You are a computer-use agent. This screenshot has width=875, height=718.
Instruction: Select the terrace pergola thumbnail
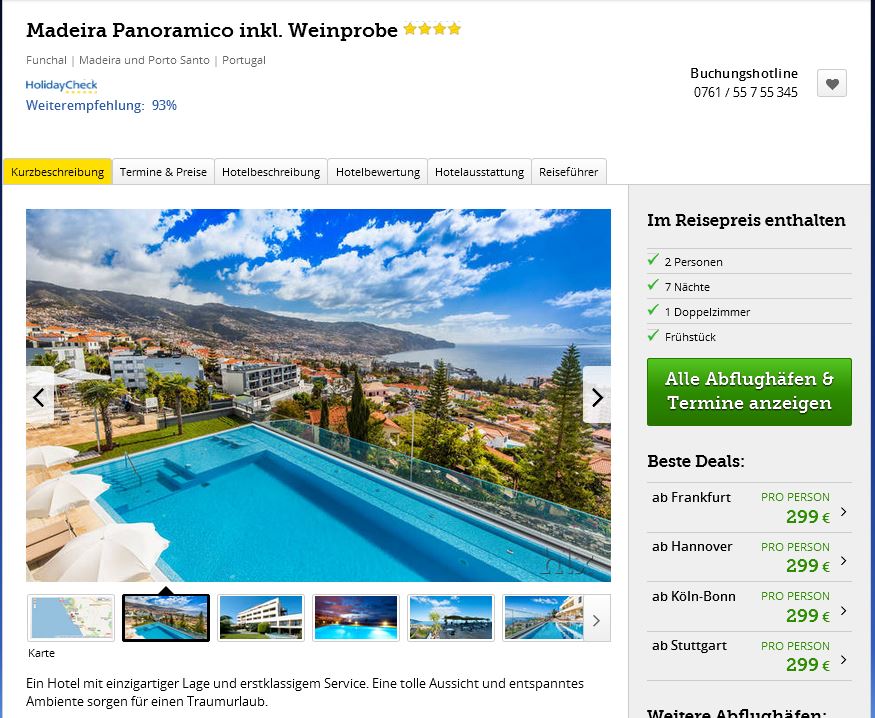coord(451,618)
